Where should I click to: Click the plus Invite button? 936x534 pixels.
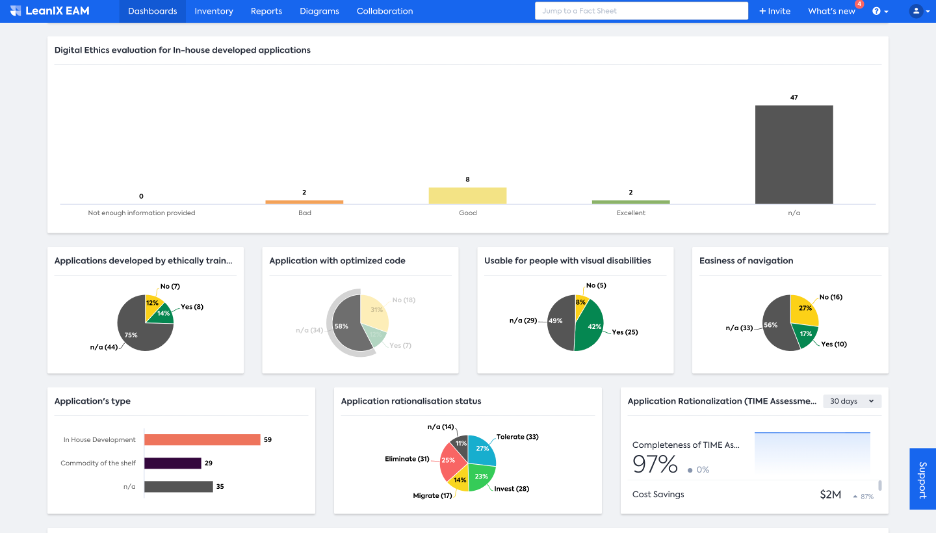click(775, 11)
